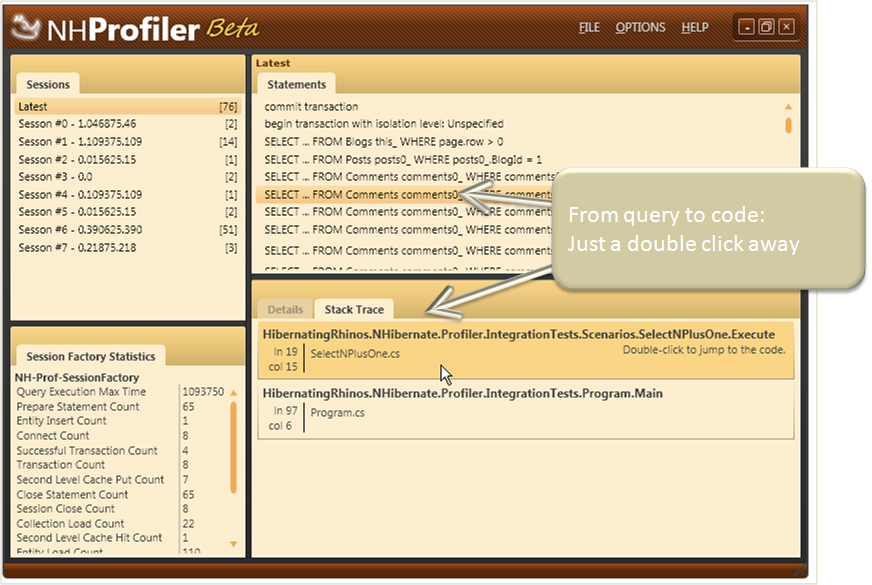Open the HELP menu
Screen dimensions: 872x585
click(x=695, y=27)
